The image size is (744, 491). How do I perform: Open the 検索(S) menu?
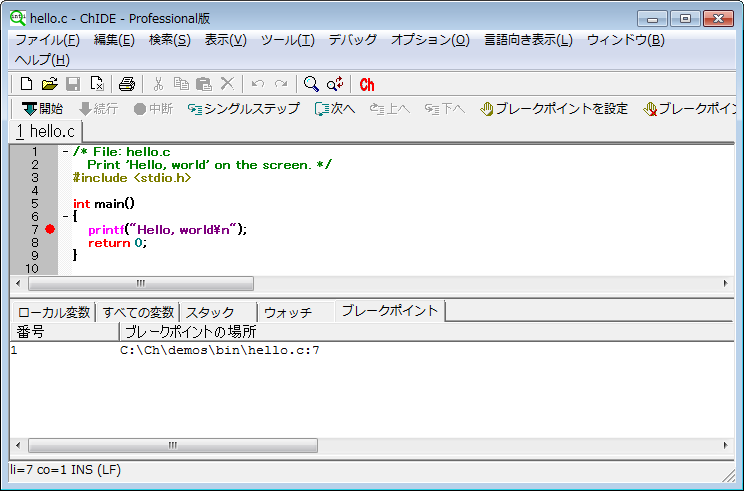click(169, 40)
